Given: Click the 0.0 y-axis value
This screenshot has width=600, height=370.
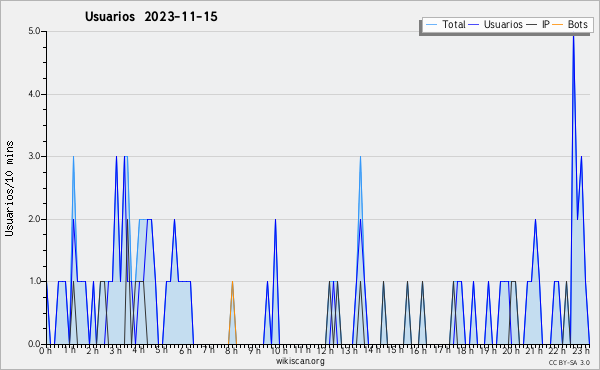Looking at the screenshot, I should coord(34,344).
